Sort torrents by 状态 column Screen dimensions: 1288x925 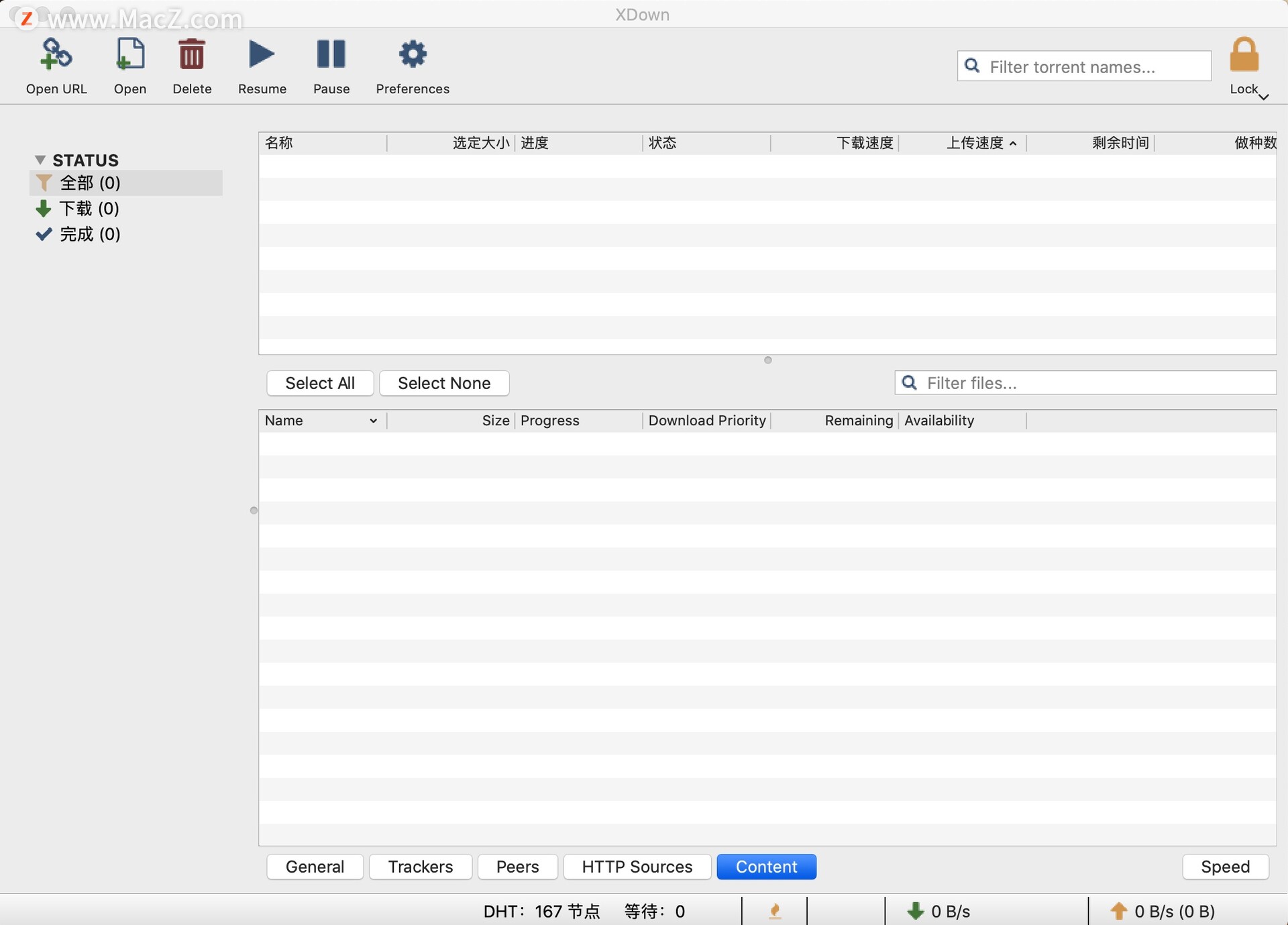pyautogui.click(x=706, y=143)
